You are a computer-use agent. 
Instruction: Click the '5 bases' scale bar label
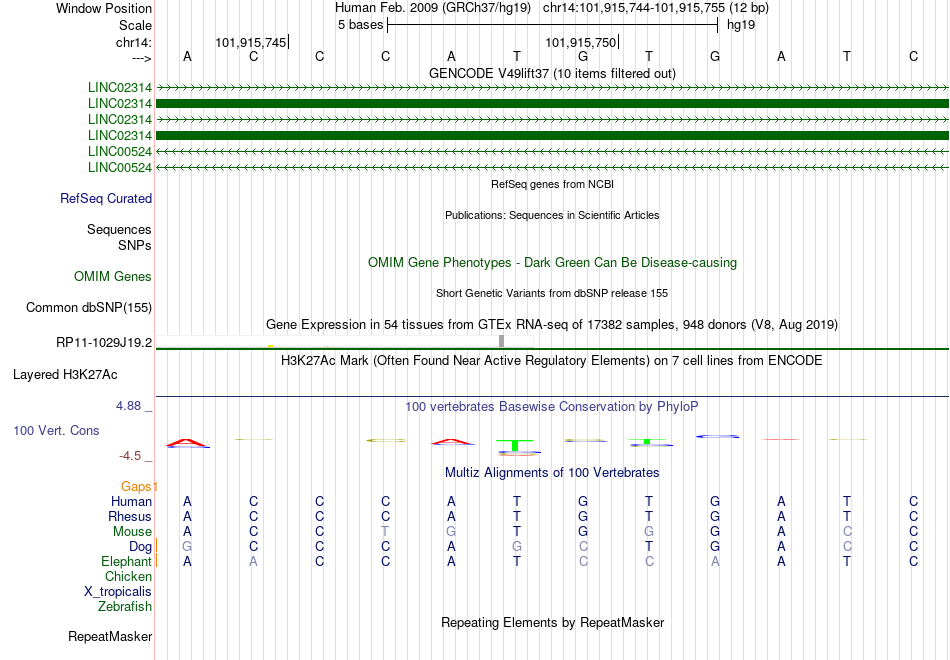pos(360,25)
